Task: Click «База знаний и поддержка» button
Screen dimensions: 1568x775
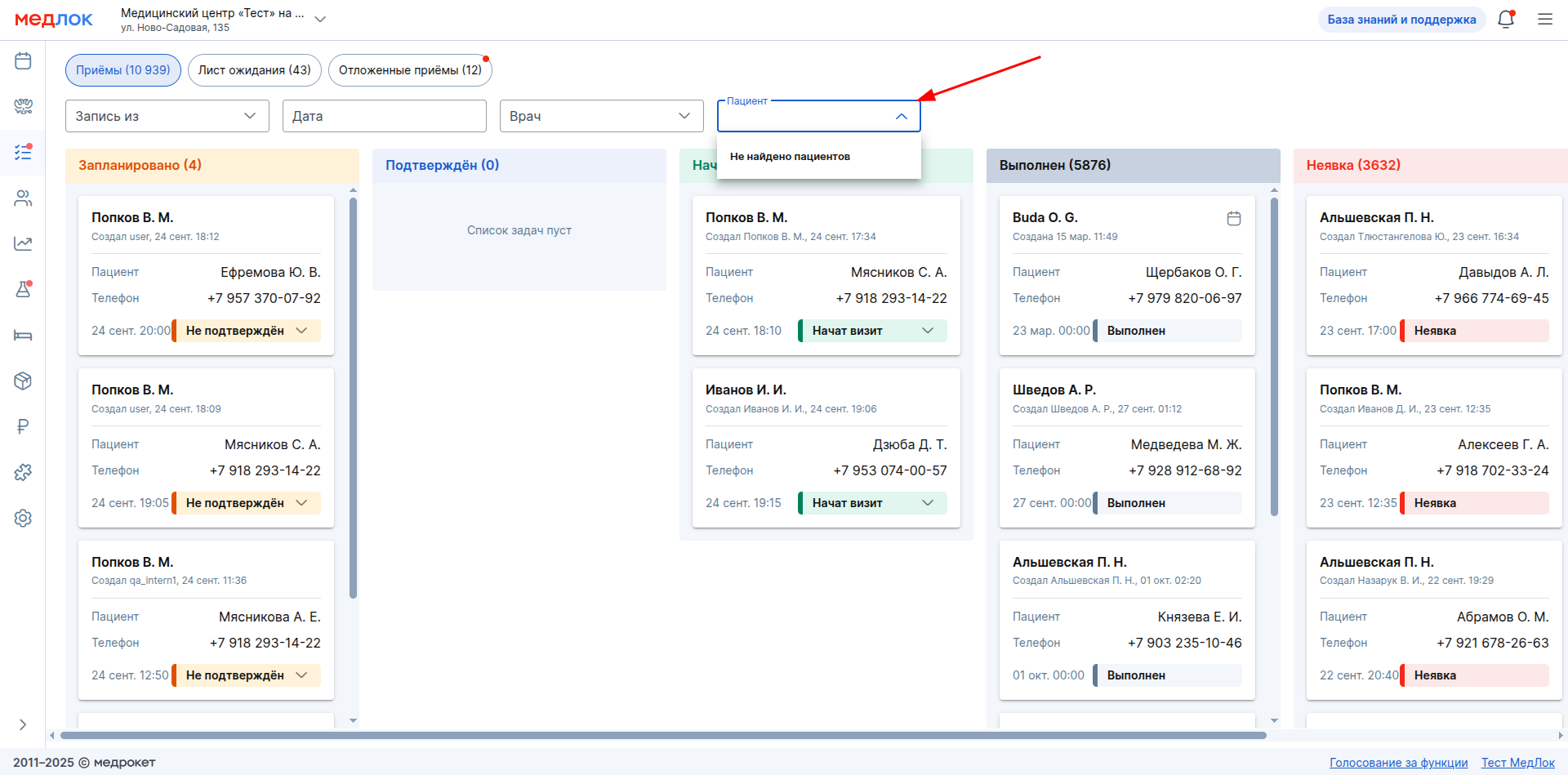Action: (x=1401, y=20)
